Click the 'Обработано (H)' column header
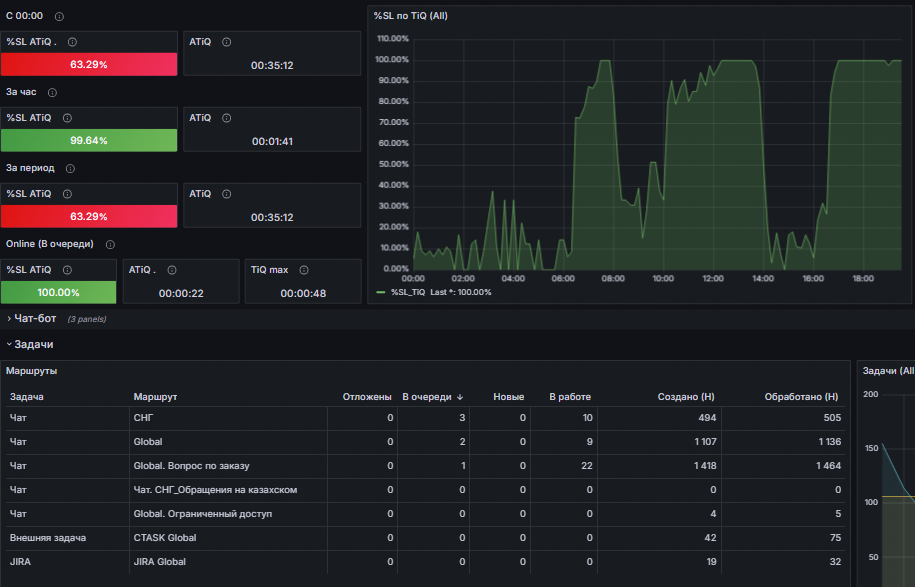The image size is (915, 587). pos(801,397)
